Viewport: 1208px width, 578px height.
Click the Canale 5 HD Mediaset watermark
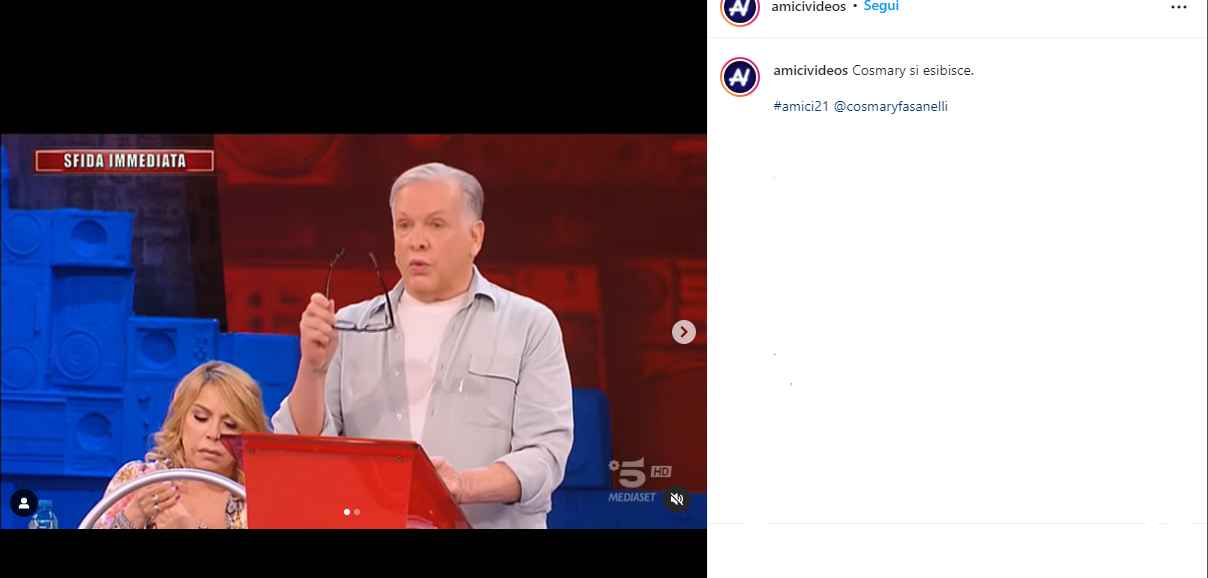click(639, 481)
